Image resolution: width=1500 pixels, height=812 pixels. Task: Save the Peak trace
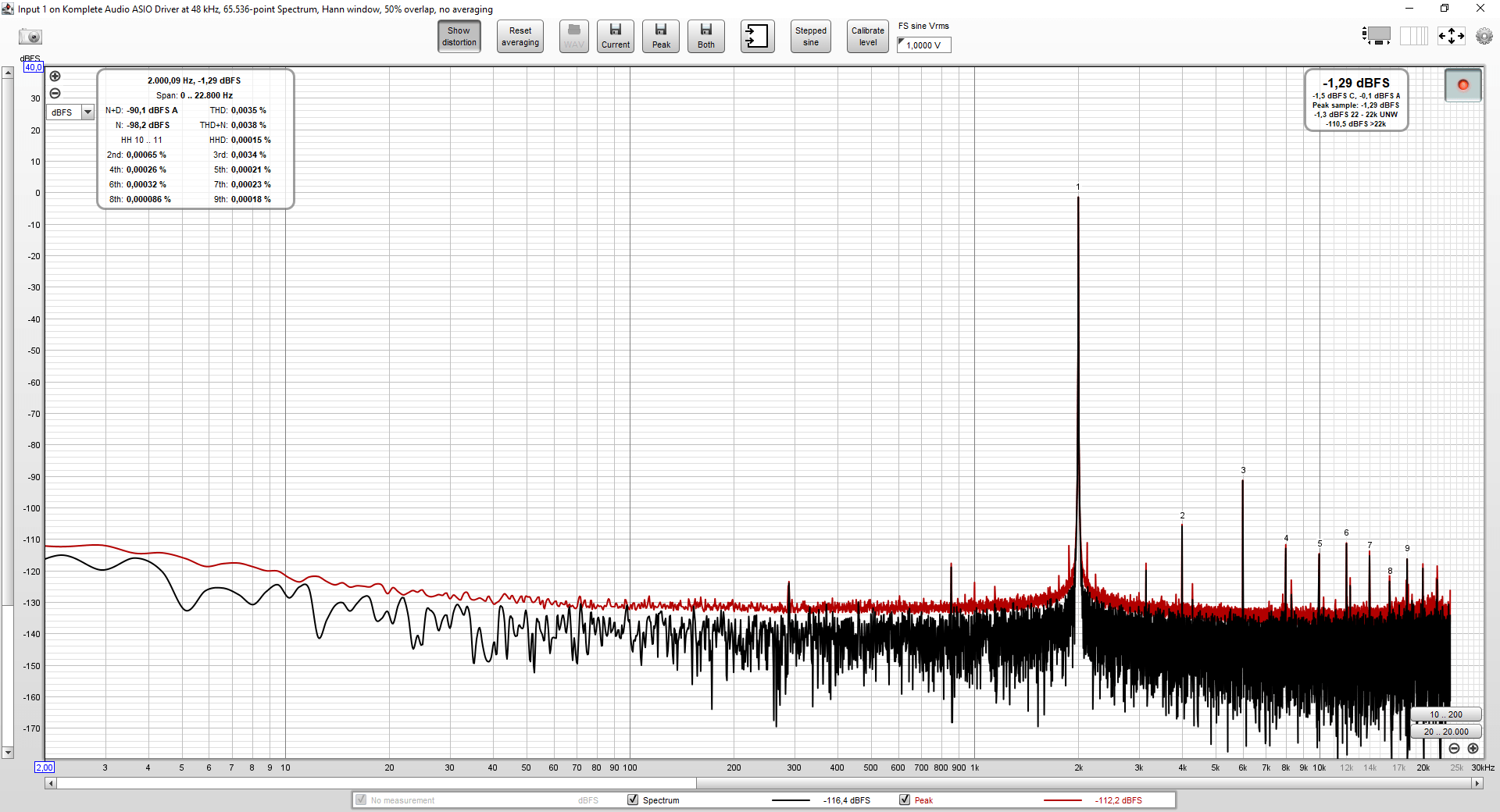pos(661,37)
